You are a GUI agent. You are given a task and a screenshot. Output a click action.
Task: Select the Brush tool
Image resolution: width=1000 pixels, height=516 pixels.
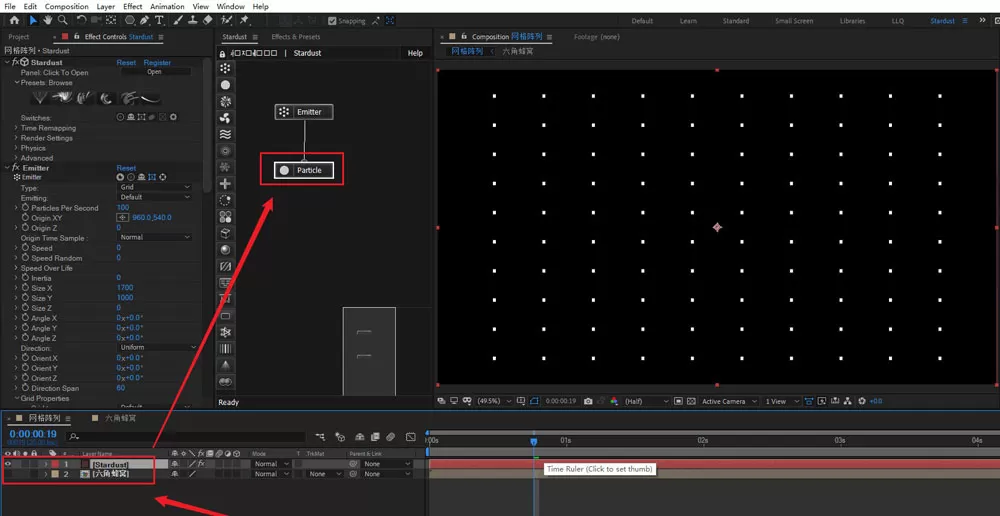[179, 20]
